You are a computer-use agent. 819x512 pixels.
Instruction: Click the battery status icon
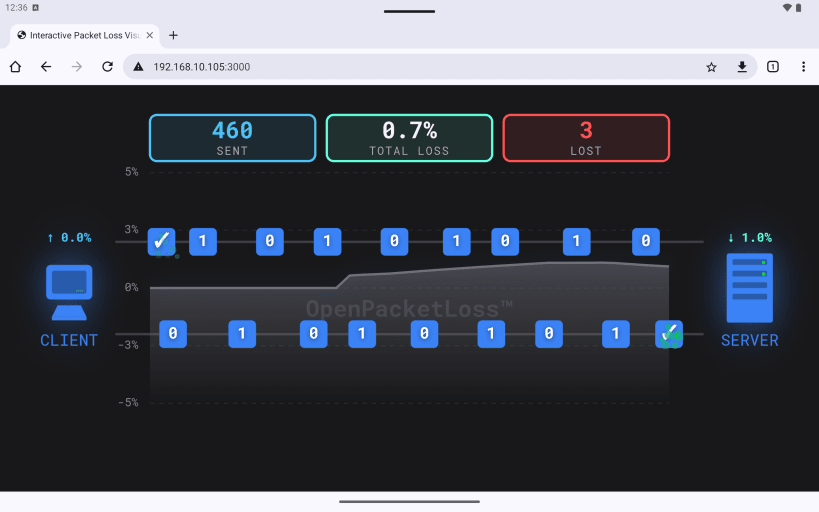799,8
